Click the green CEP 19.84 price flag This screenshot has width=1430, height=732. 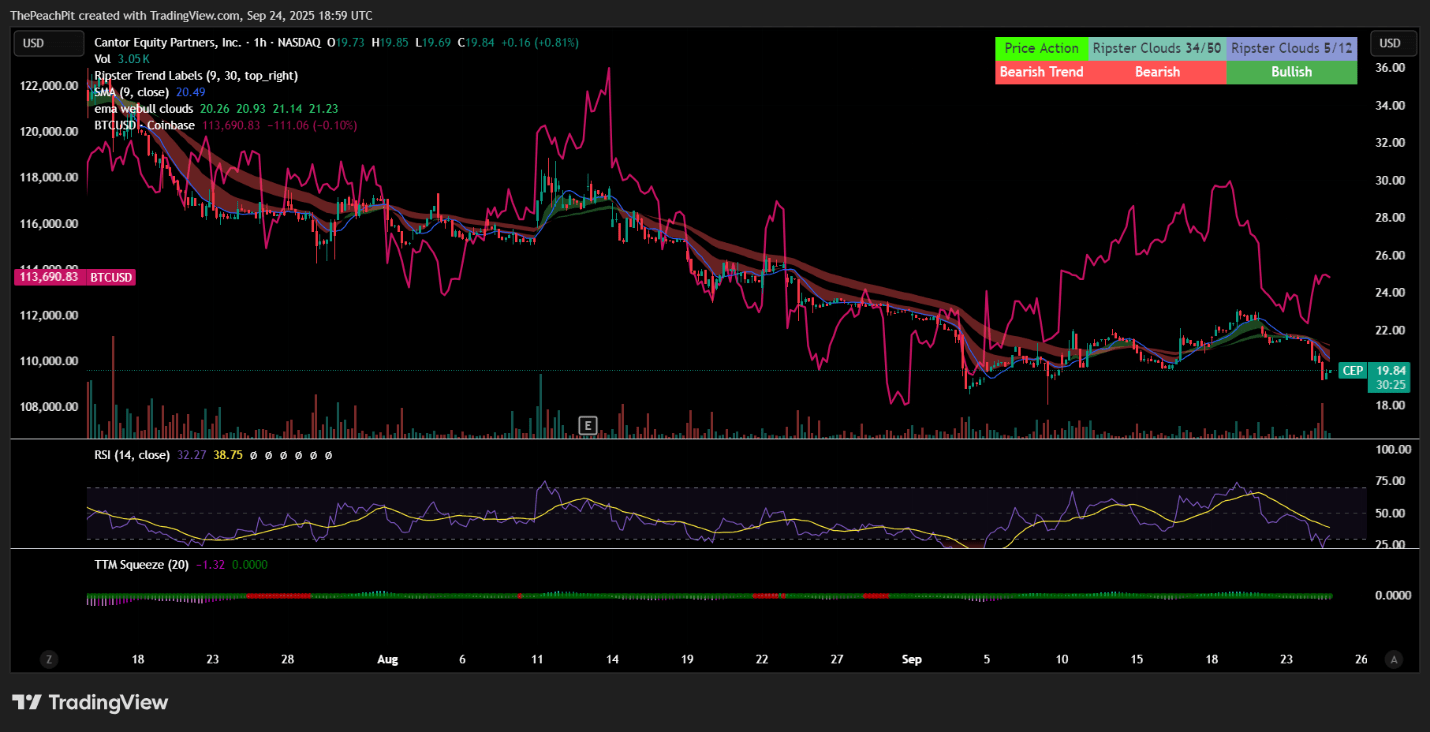[x=1371, y=370]
